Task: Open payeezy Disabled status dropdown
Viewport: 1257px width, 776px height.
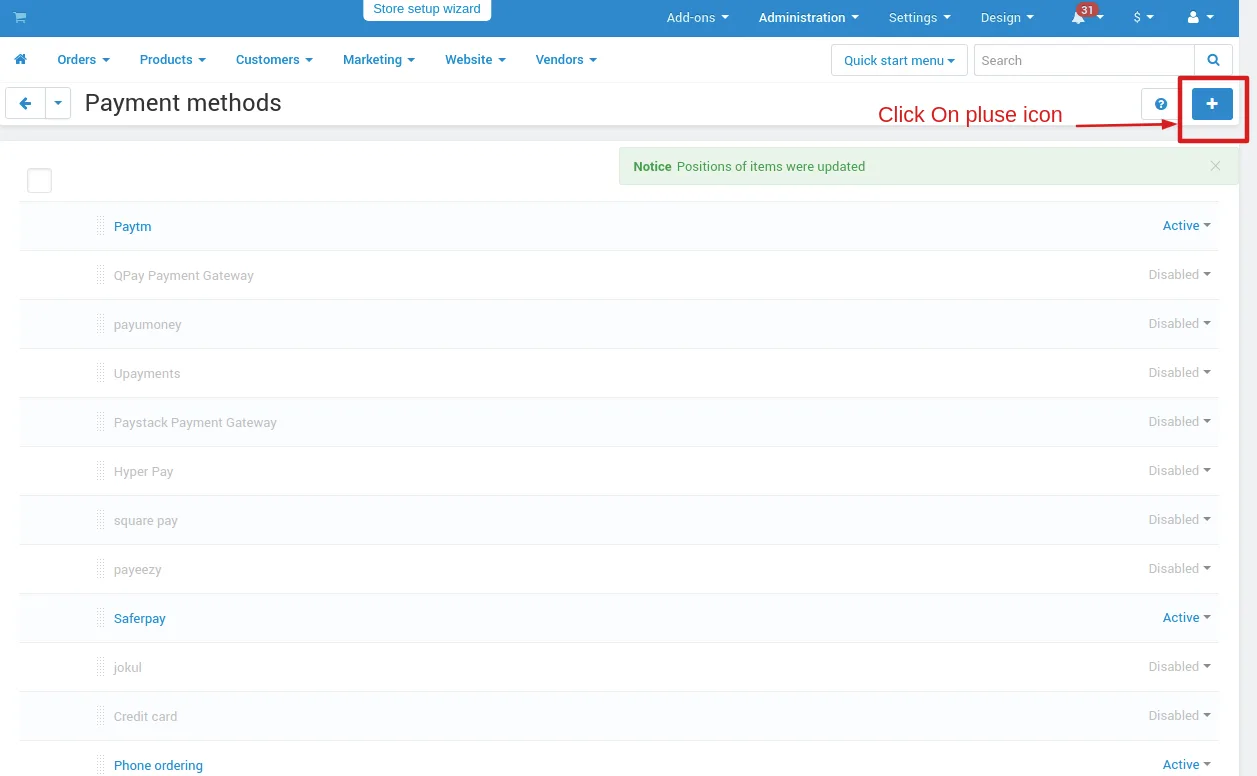Action: (1179, 569)
